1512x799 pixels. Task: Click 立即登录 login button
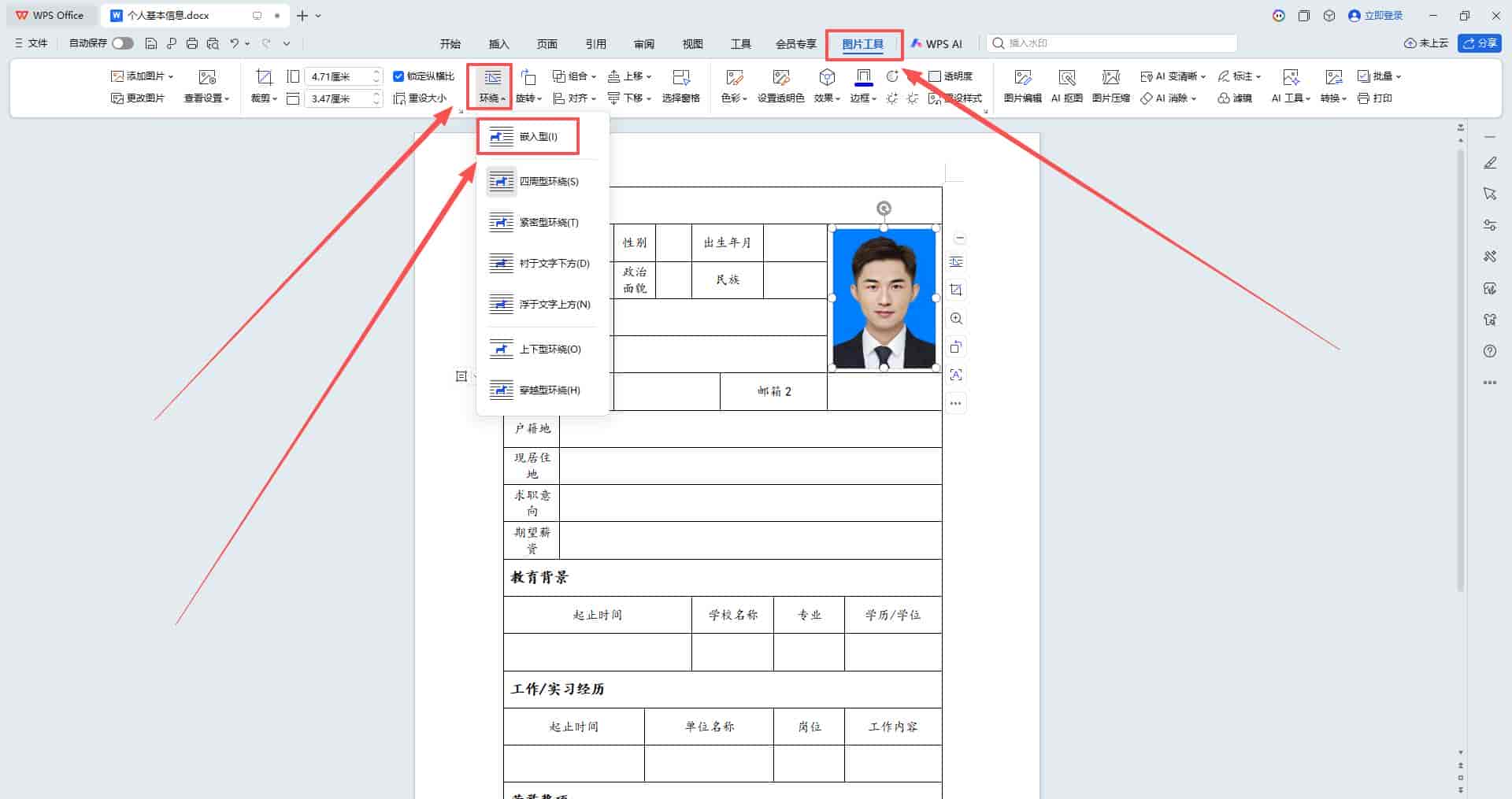tap(1376, 16)
